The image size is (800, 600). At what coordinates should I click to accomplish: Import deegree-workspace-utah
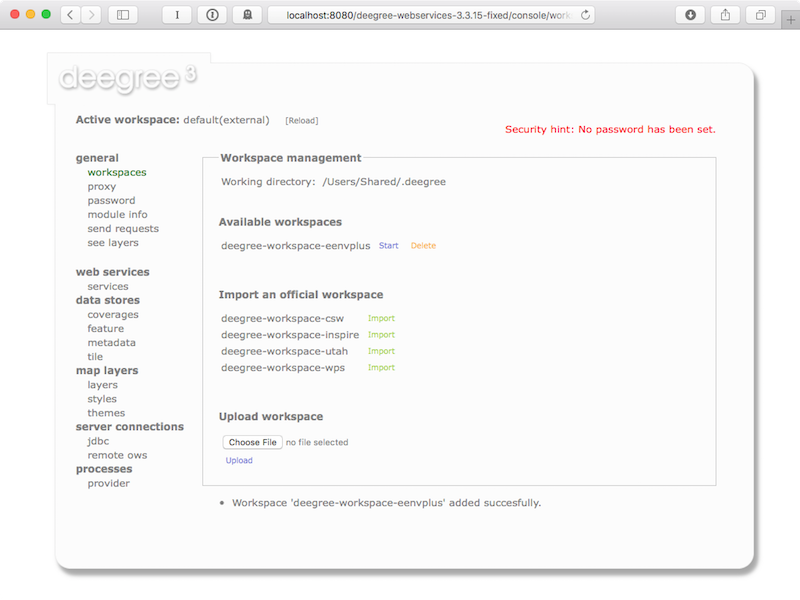[381, 351]
